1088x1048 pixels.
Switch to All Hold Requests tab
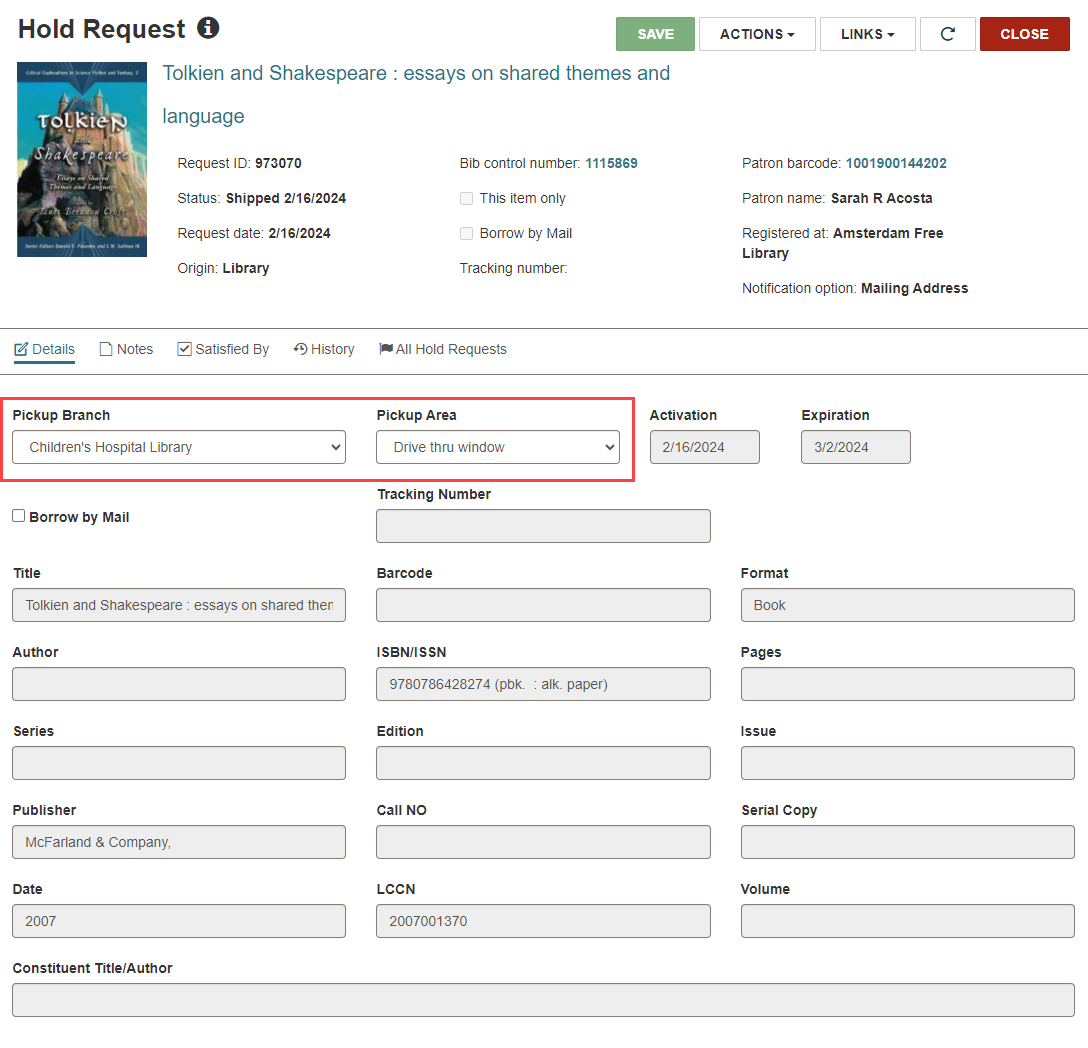pos(443,349)
